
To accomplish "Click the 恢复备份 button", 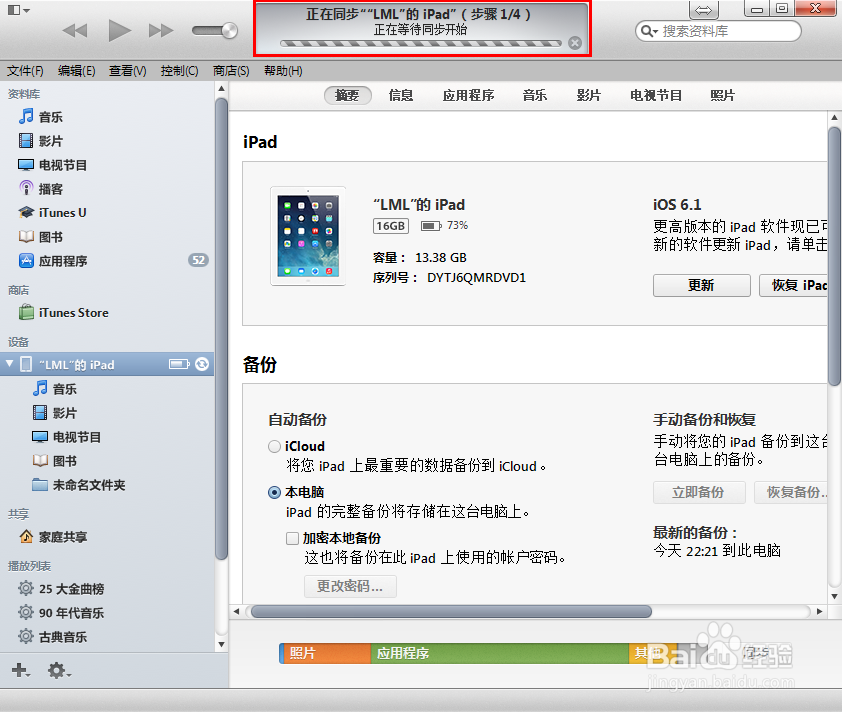I will point(791,492).
